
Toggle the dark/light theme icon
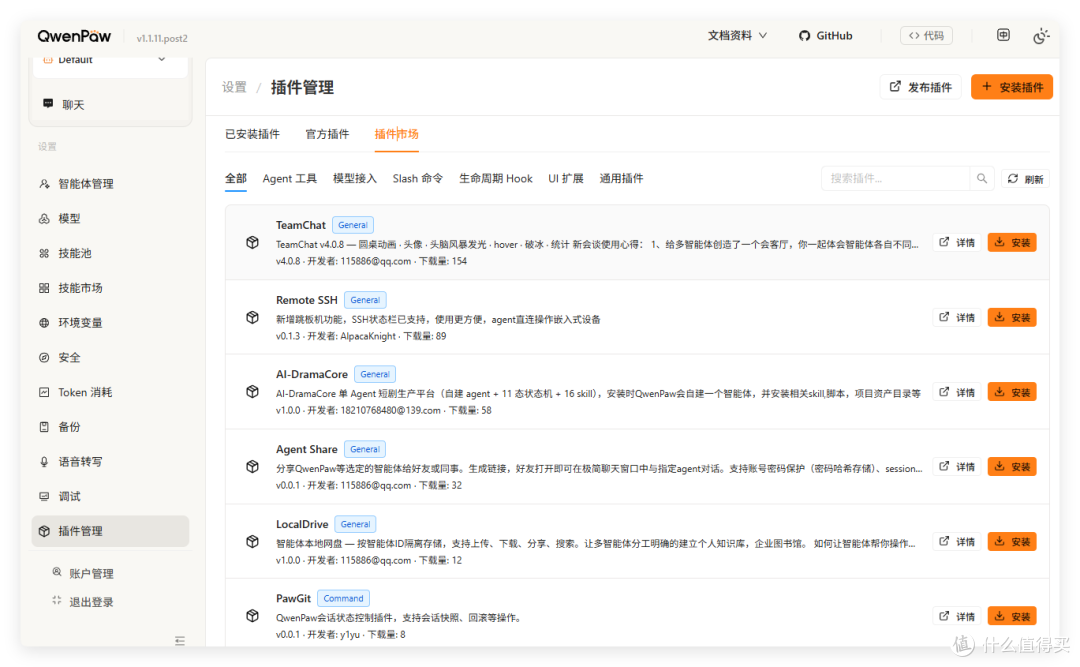[1041, 36]
